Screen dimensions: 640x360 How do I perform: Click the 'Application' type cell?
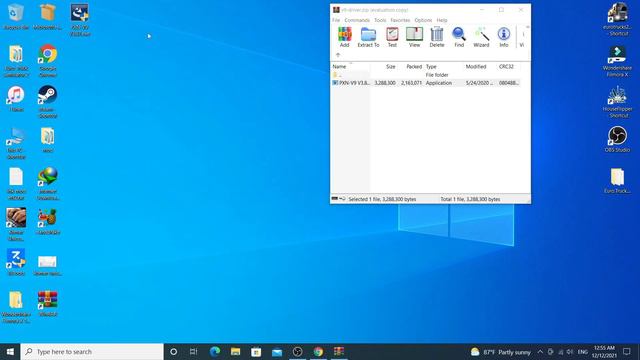[x=439, y=83]
